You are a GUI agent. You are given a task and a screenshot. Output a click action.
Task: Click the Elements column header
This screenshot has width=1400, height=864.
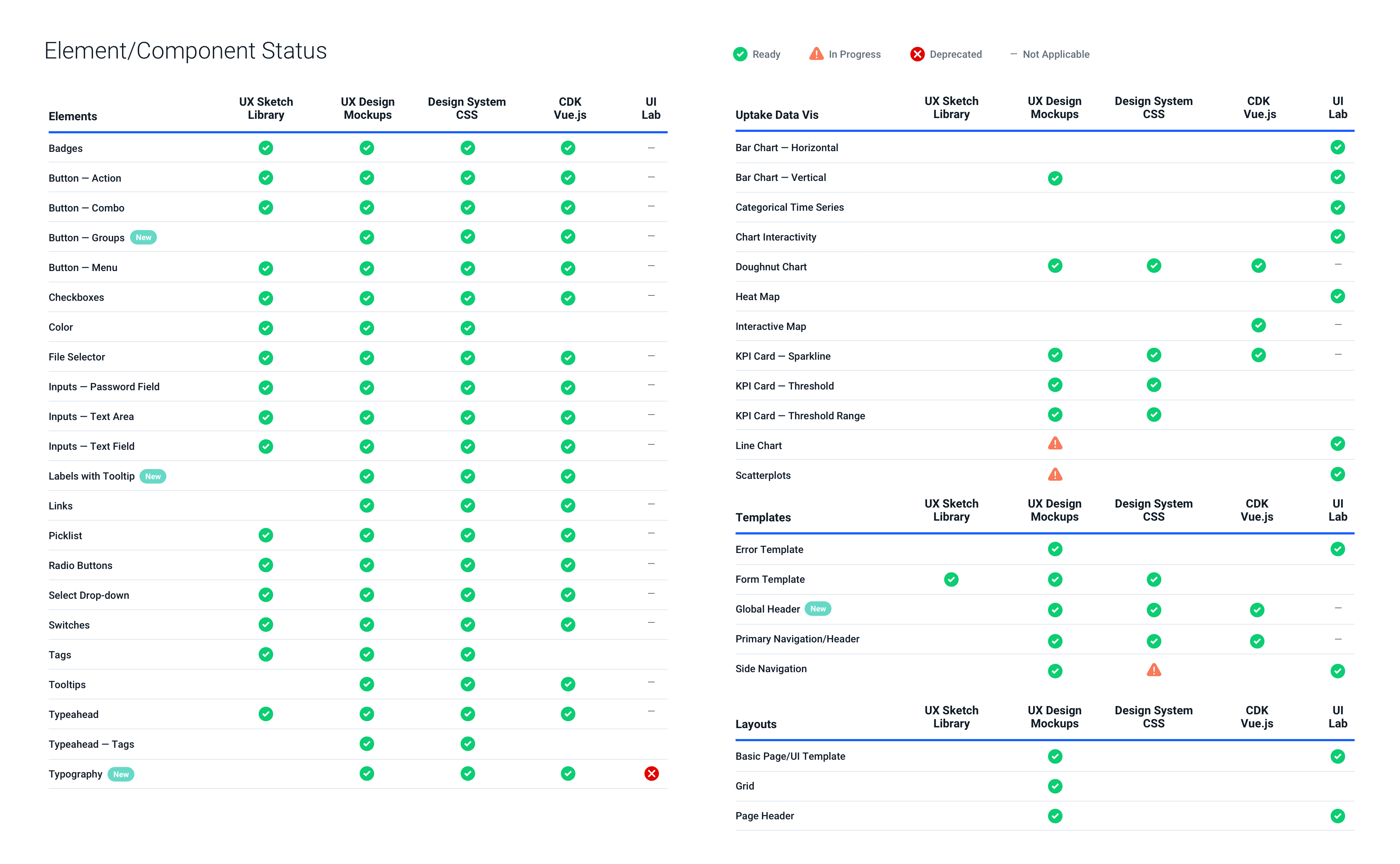pyautogui.click(x=73, y=116)
